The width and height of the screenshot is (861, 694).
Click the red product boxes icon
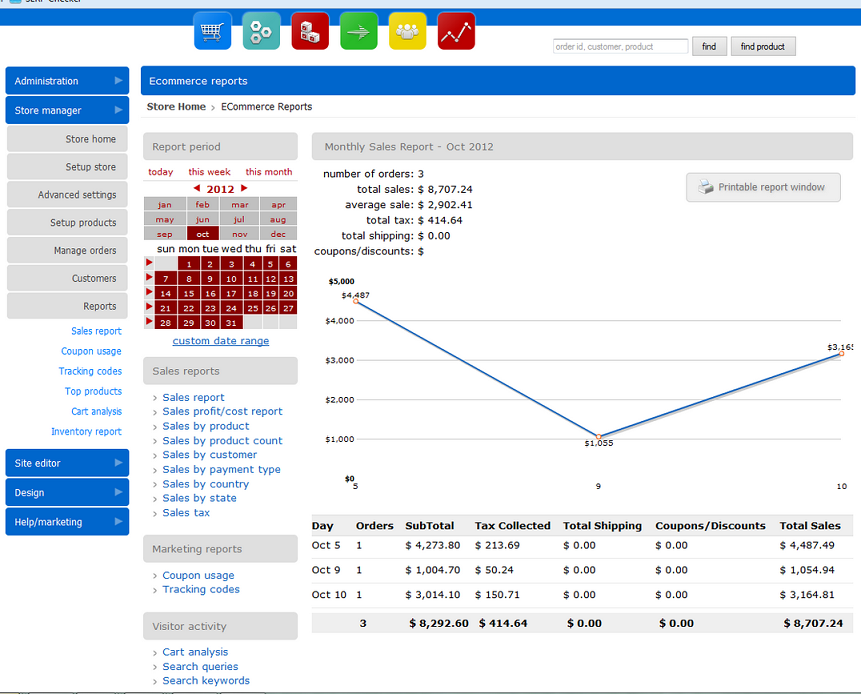pos(310,31)
